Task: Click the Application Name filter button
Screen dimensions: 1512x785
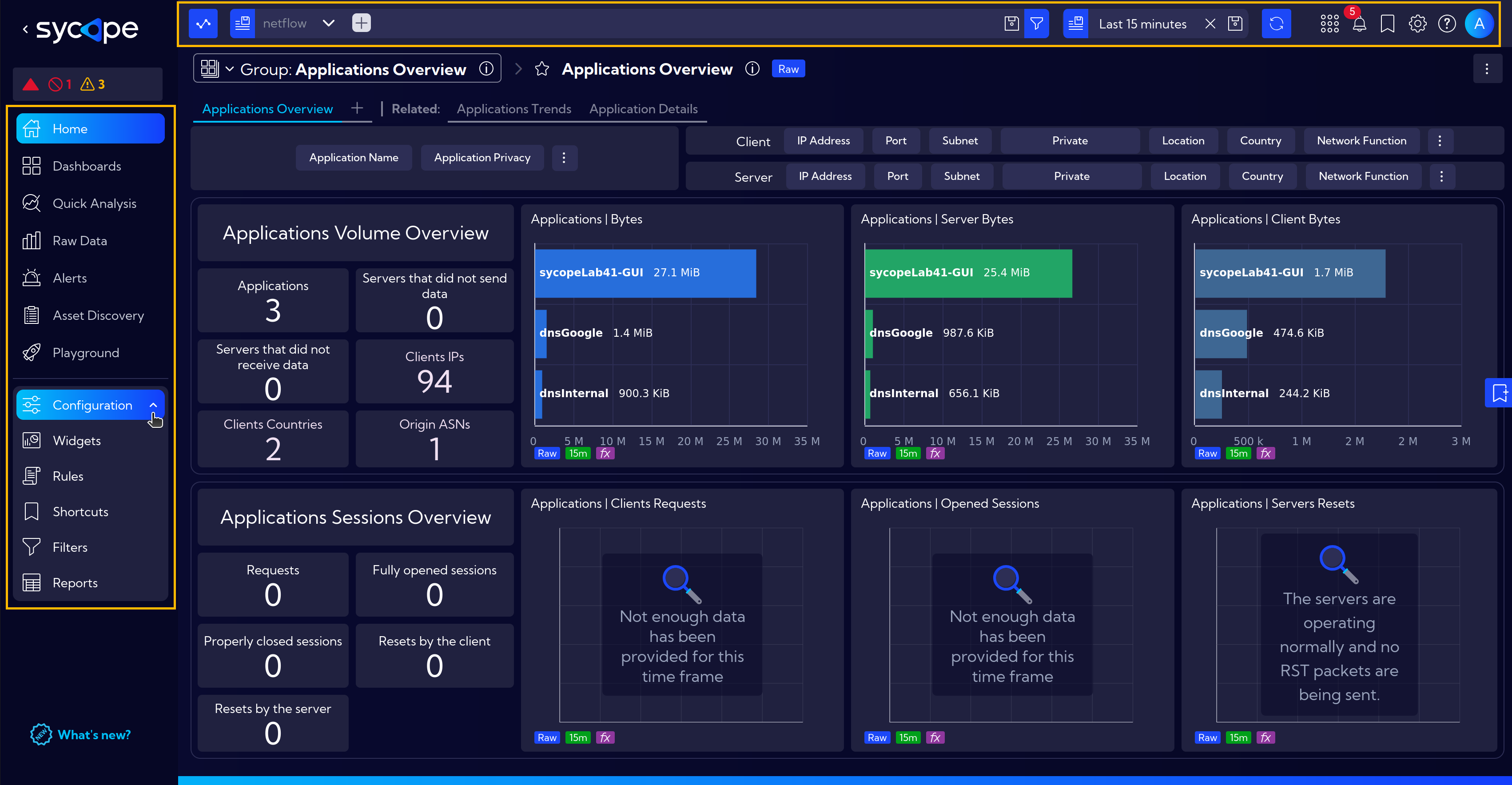Action: coord(354,157)
